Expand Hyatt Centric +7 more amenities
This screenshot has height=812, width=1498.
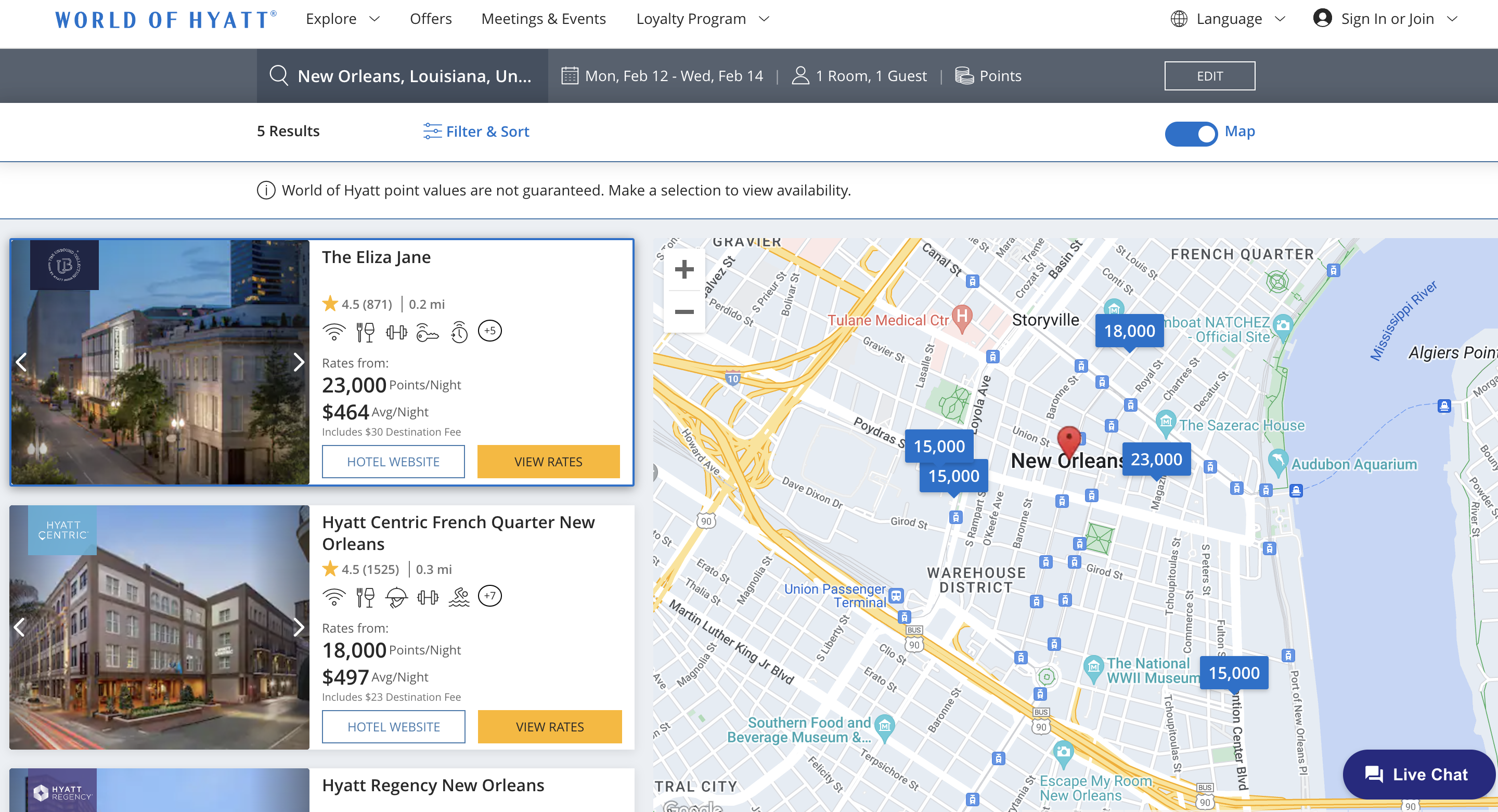(489, 596)
